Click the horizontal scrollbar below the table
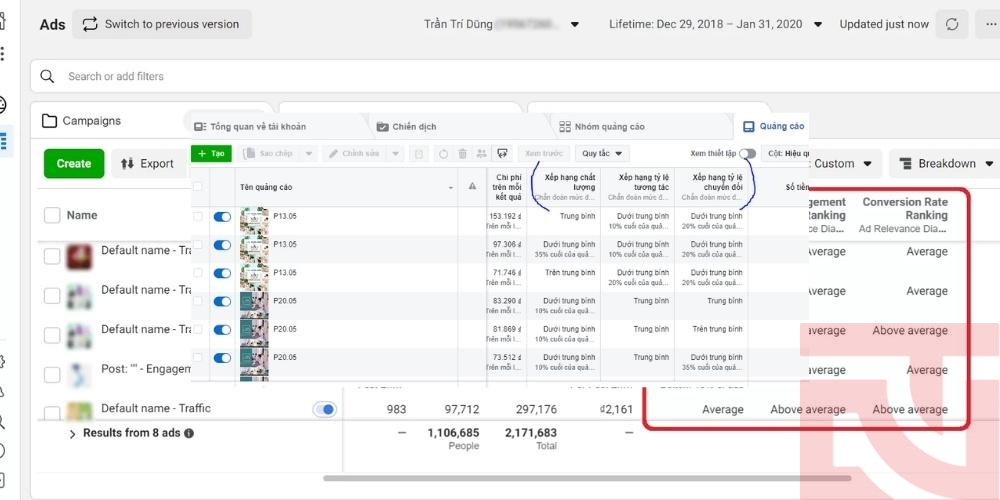Viewport: 1000px width, 500px height. point(586,478)
